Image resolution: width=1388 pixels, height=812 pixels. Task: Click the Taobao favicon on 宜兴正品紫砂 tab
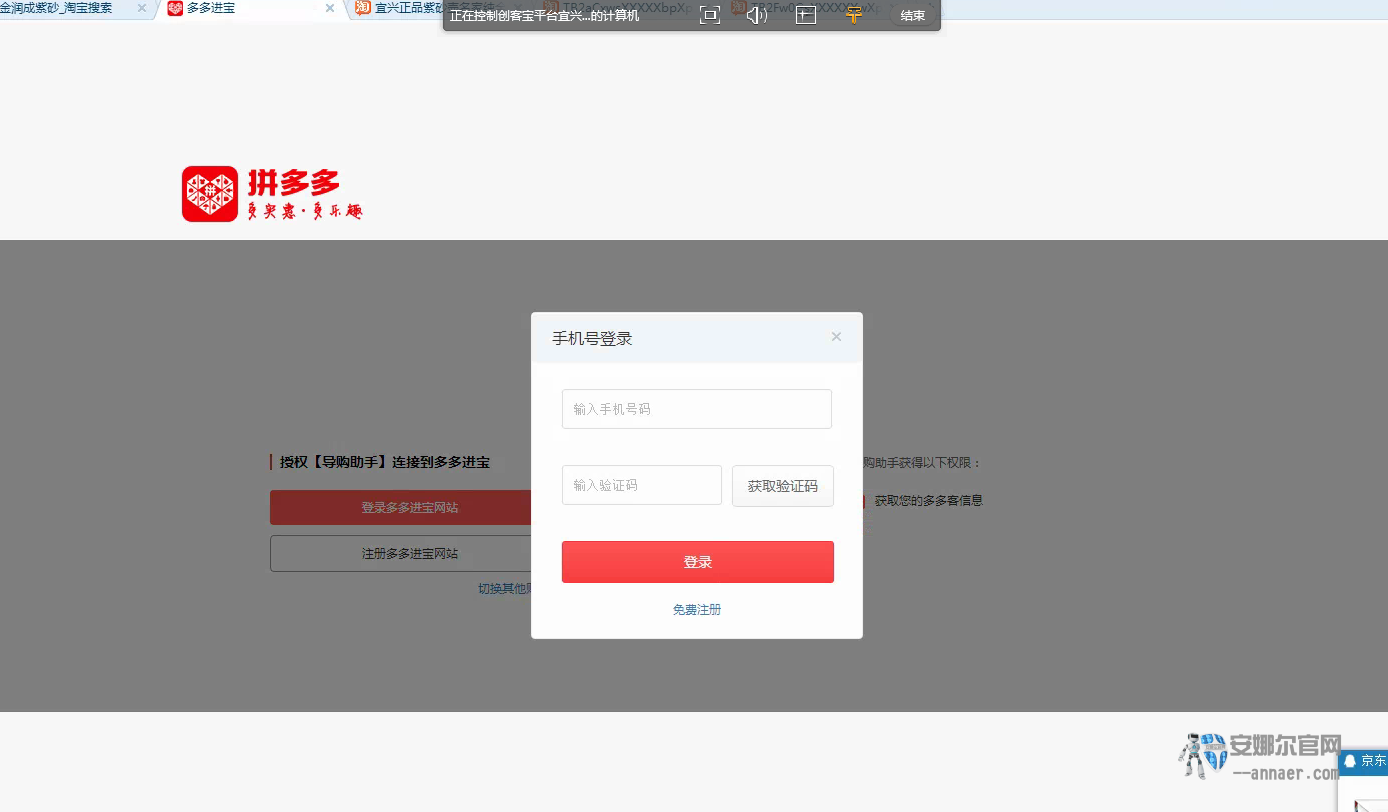pyautogui.click(x=363, y=8)
